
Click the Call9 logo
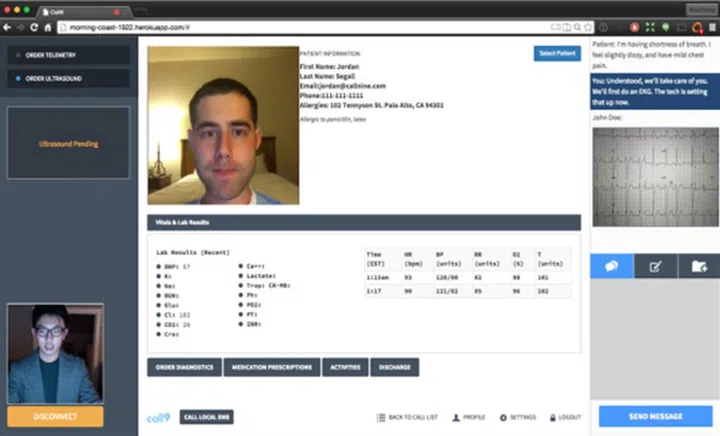coord(158,417)
